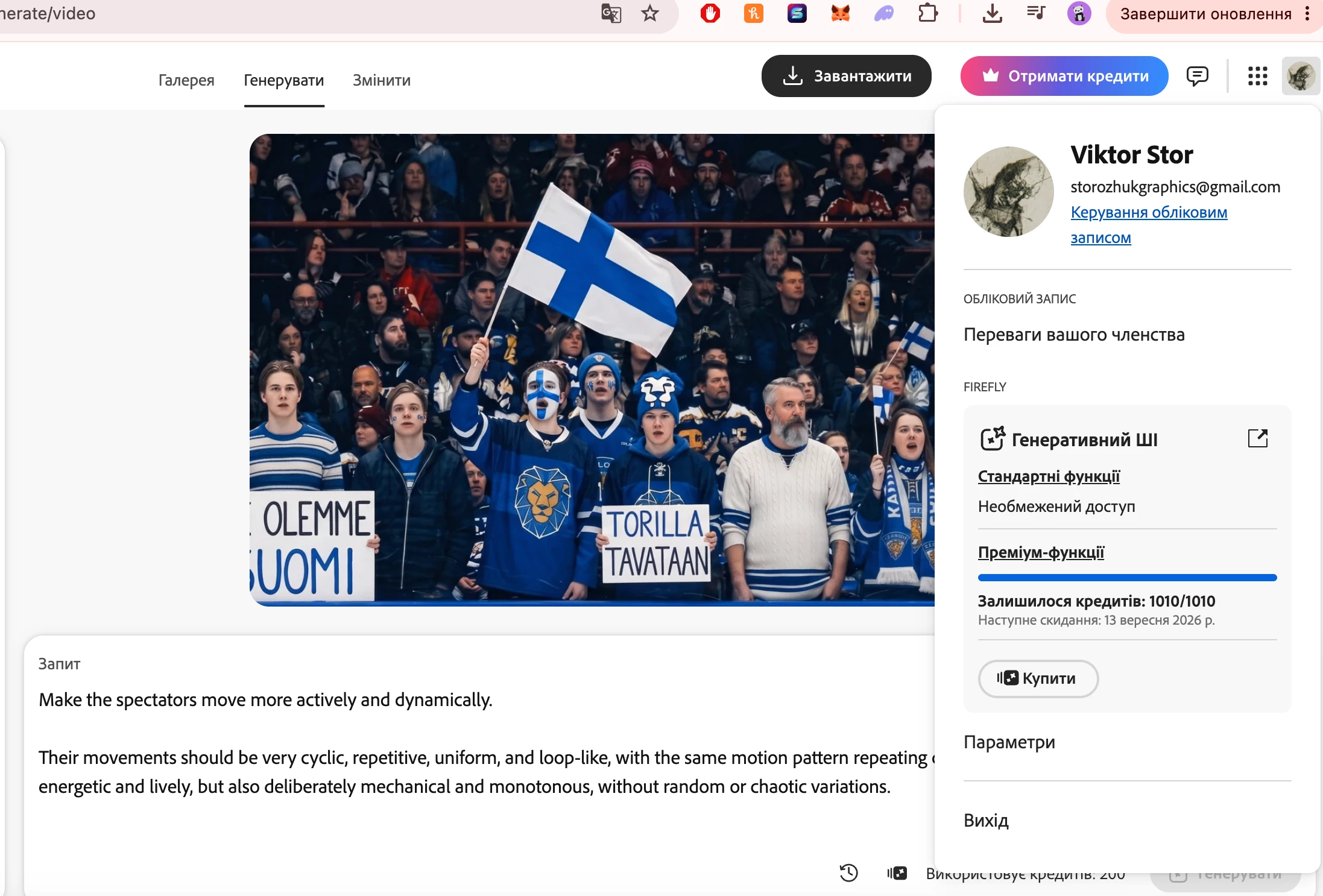Click the Google Translate icon in address bar
Screen dimensions: 1323x896
611,13
